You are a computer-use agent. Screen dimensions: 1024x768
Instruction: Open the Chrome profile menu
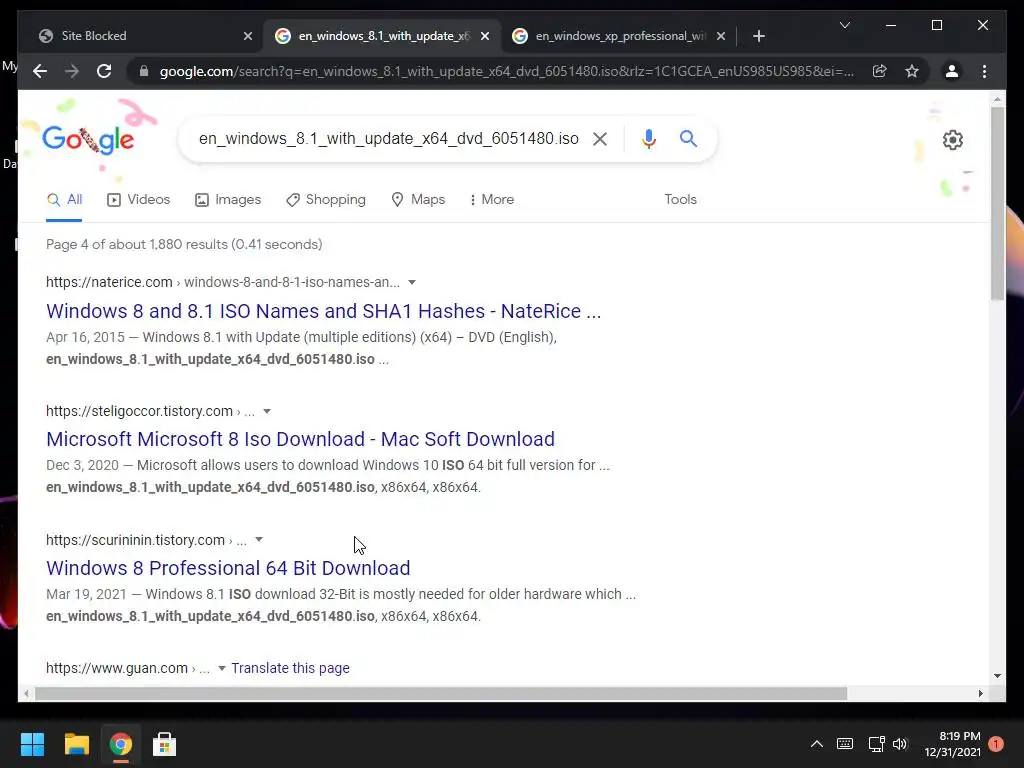click(x=952, y=71)
